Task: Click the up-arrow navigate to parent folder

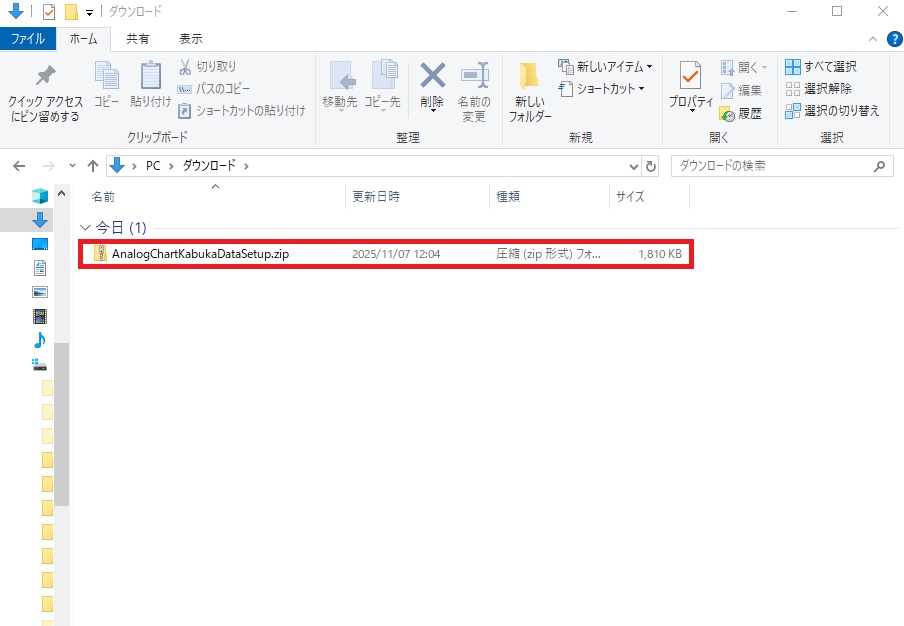Action: point(93,166)
